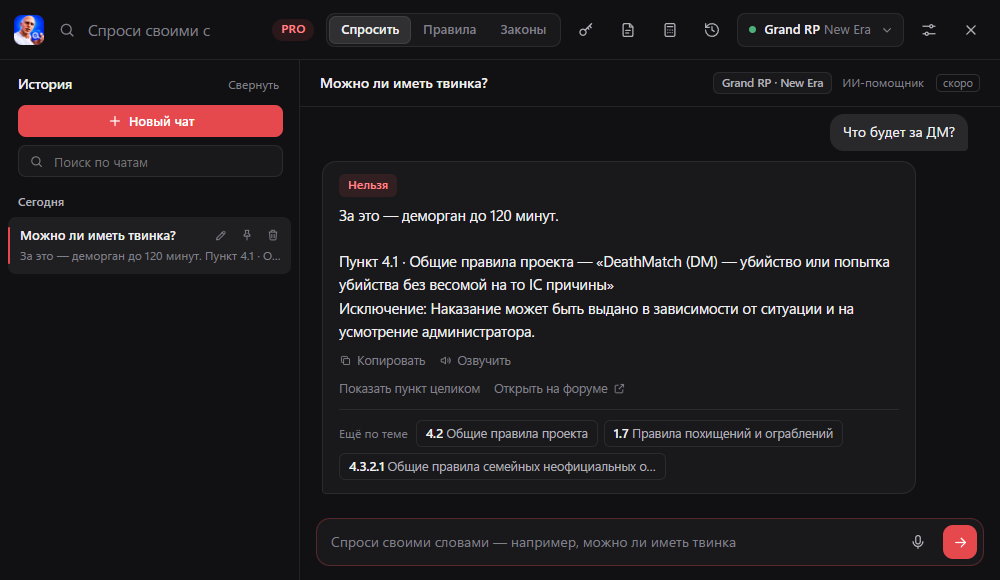
Task: Send message with red arrow button
Action: [960, 542]
